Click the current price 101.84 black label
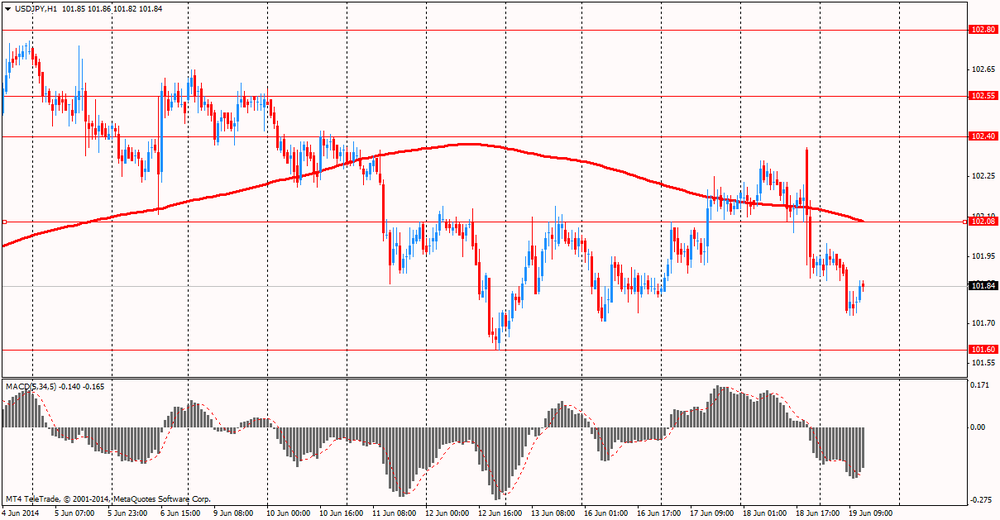 (983, 286)
